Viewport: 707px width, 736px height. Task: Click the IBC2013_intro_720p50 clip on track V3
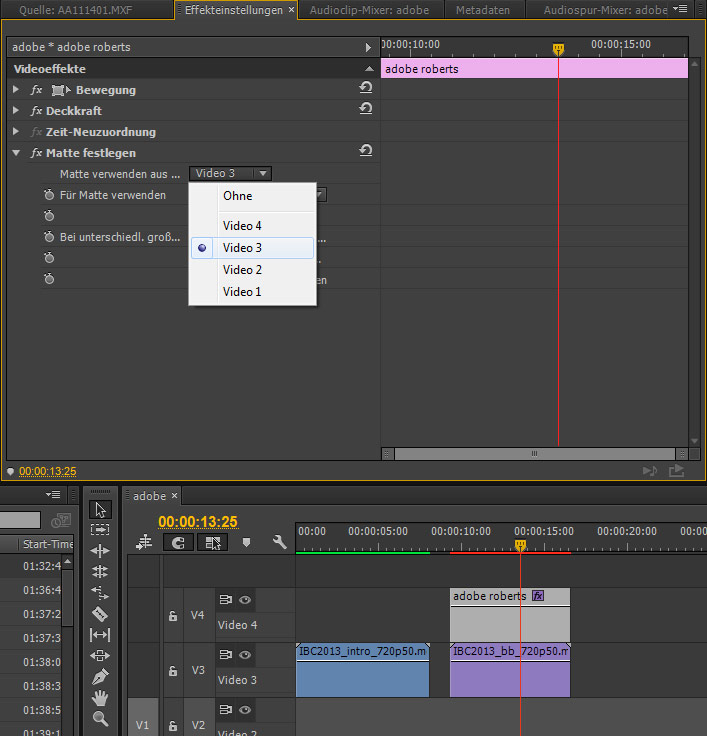(x=362, y=675)
